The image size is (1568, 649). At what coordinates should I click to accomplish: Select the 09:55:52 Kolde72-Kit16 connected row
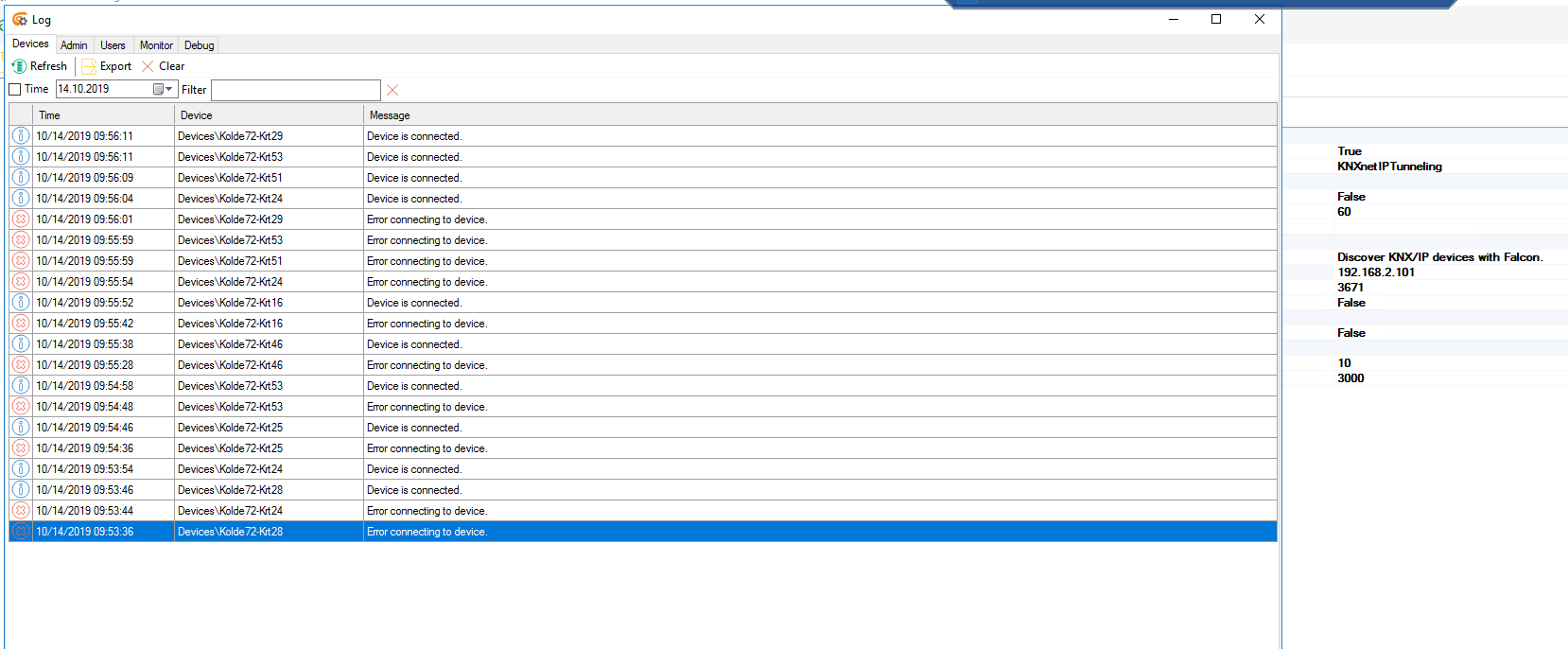coord(567,303)
